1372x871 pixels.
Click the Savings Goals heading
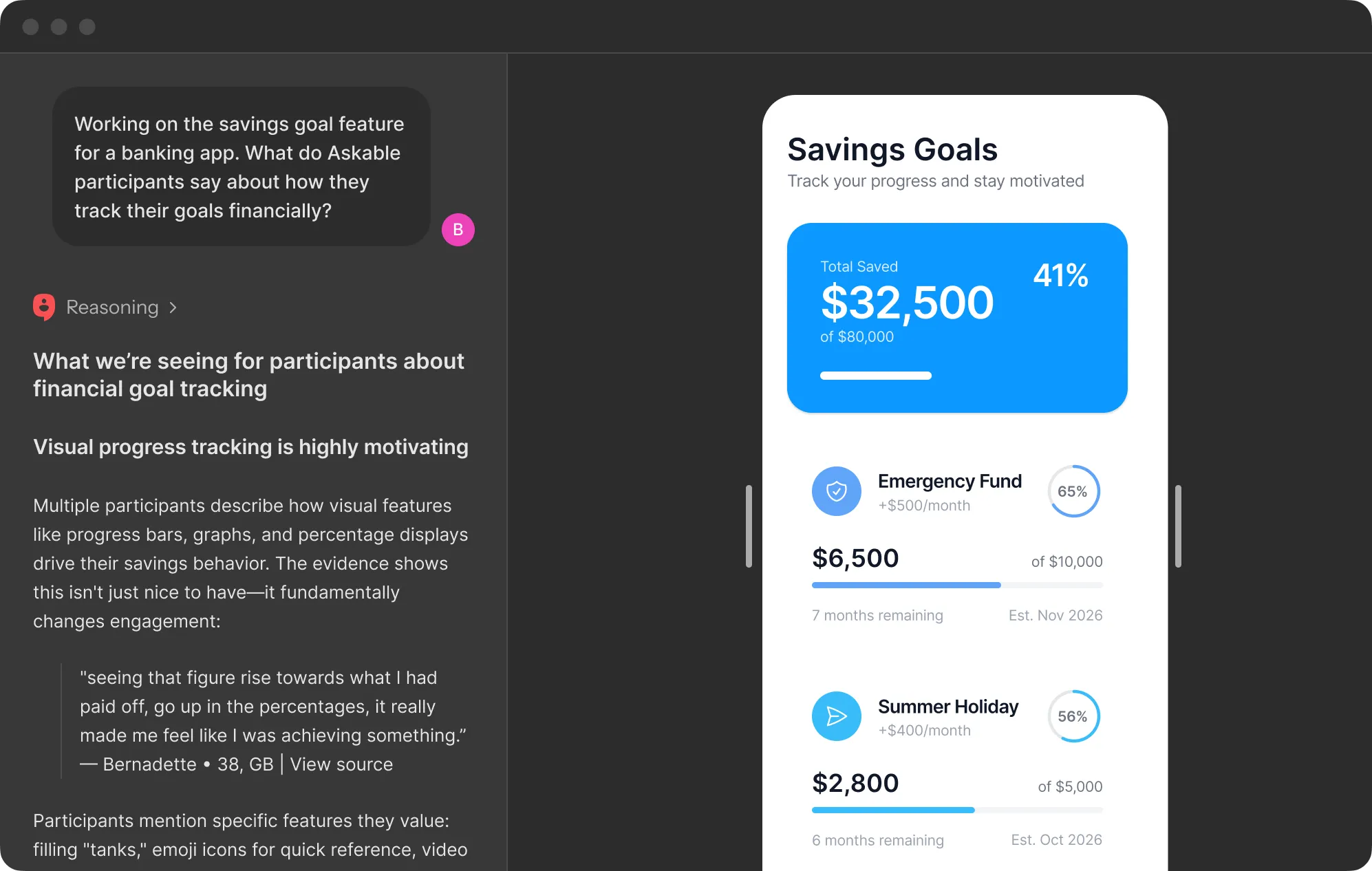coord(892,149)
